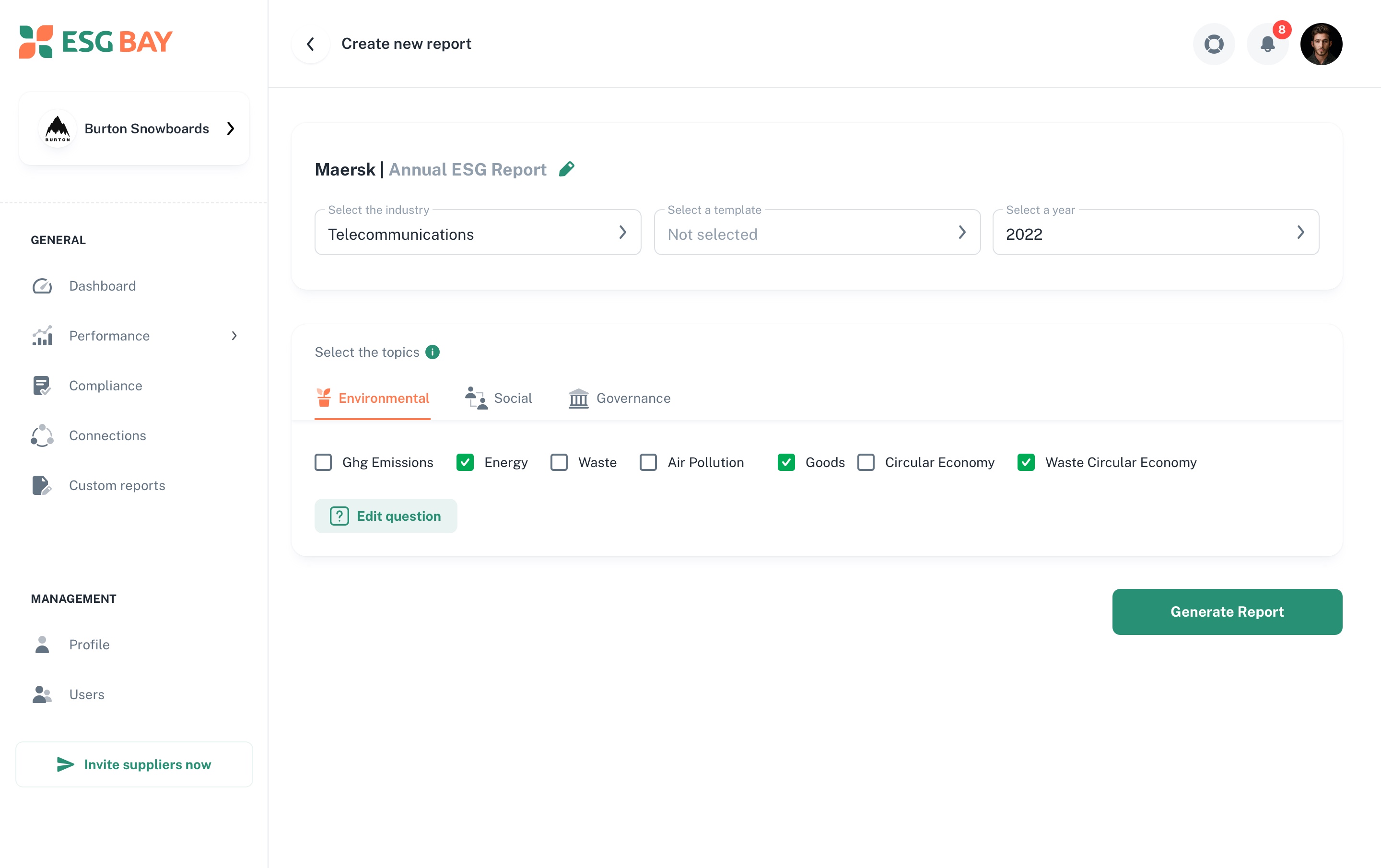
Task: Click the info icon beside Select the topics
Action: (x=433, y=352)
